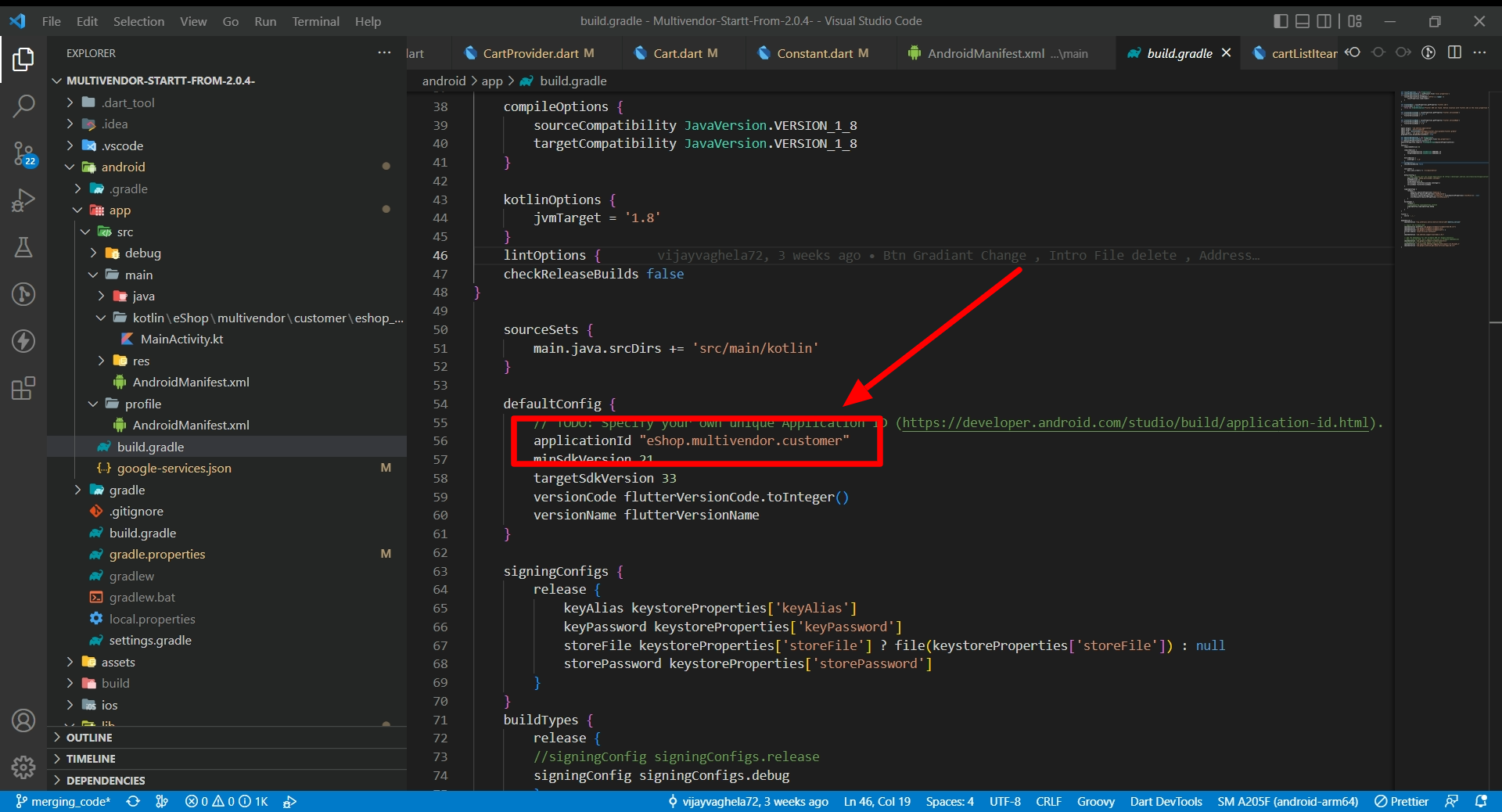Expand the OUTLINE section

click(x=89, y=738)
